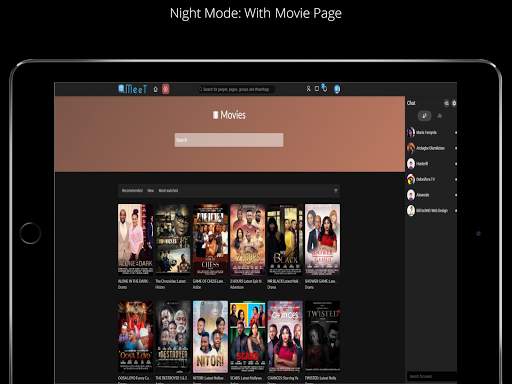Open the Scars movie poster

pos(248,337)
